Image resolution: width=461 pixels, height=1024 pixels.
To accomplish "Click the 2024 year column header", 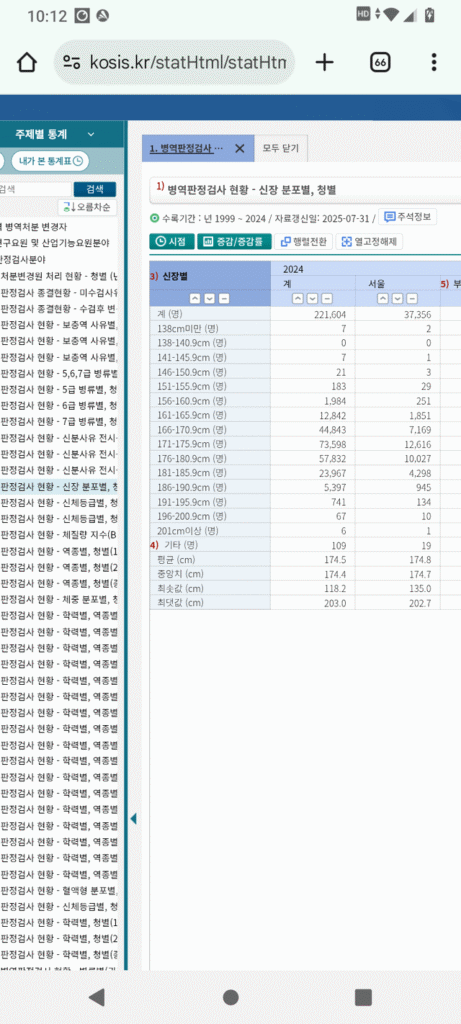I will tap(294, 268).
